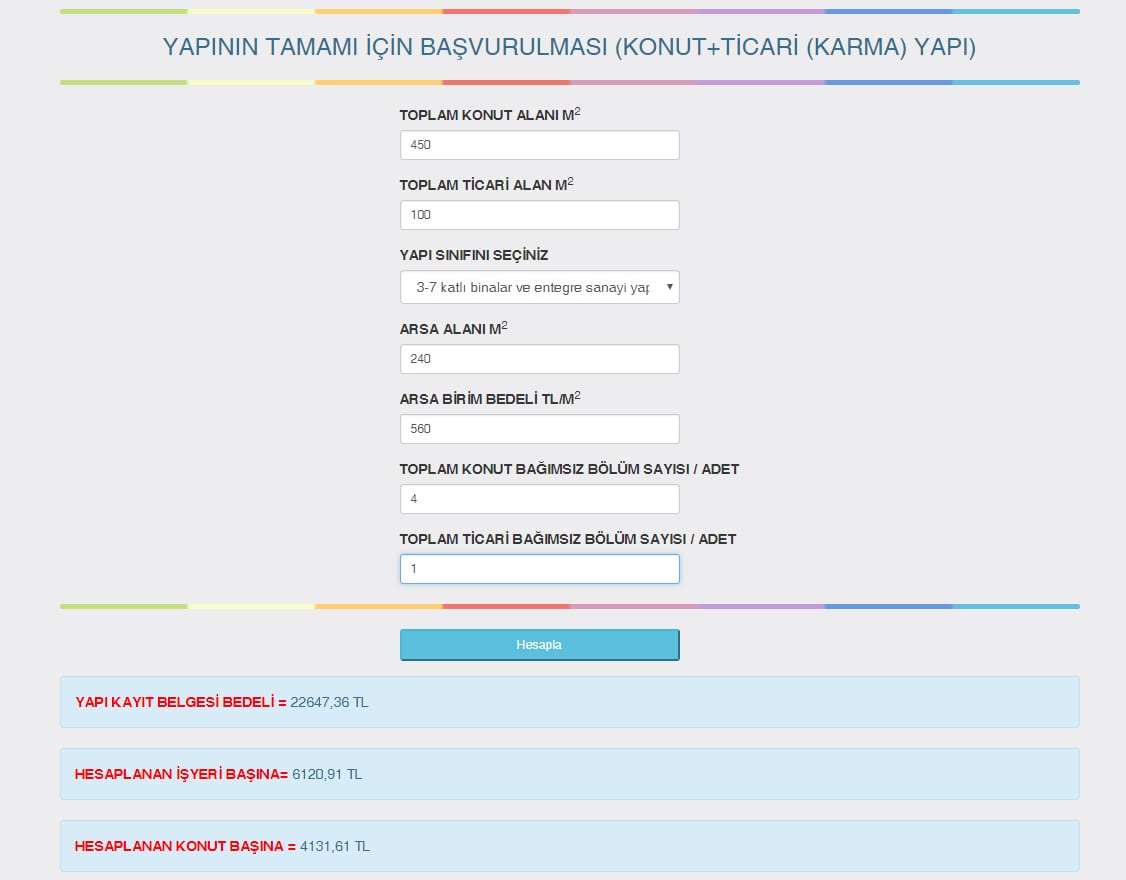
Task: Select the Hesaplanan İşyeri Başına result box
Action: pos(569,774)
